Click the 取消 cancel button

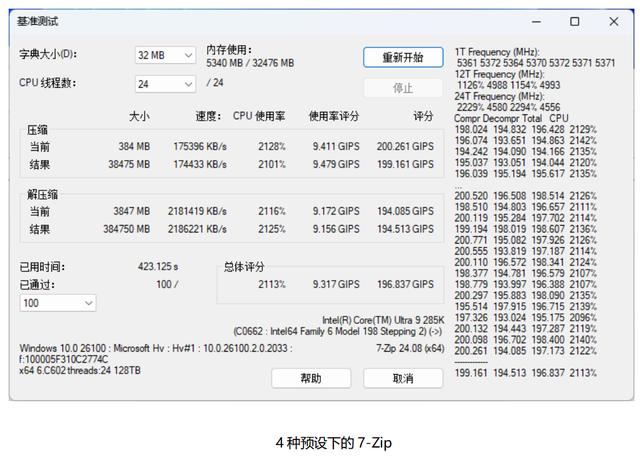tap(403, 378)
